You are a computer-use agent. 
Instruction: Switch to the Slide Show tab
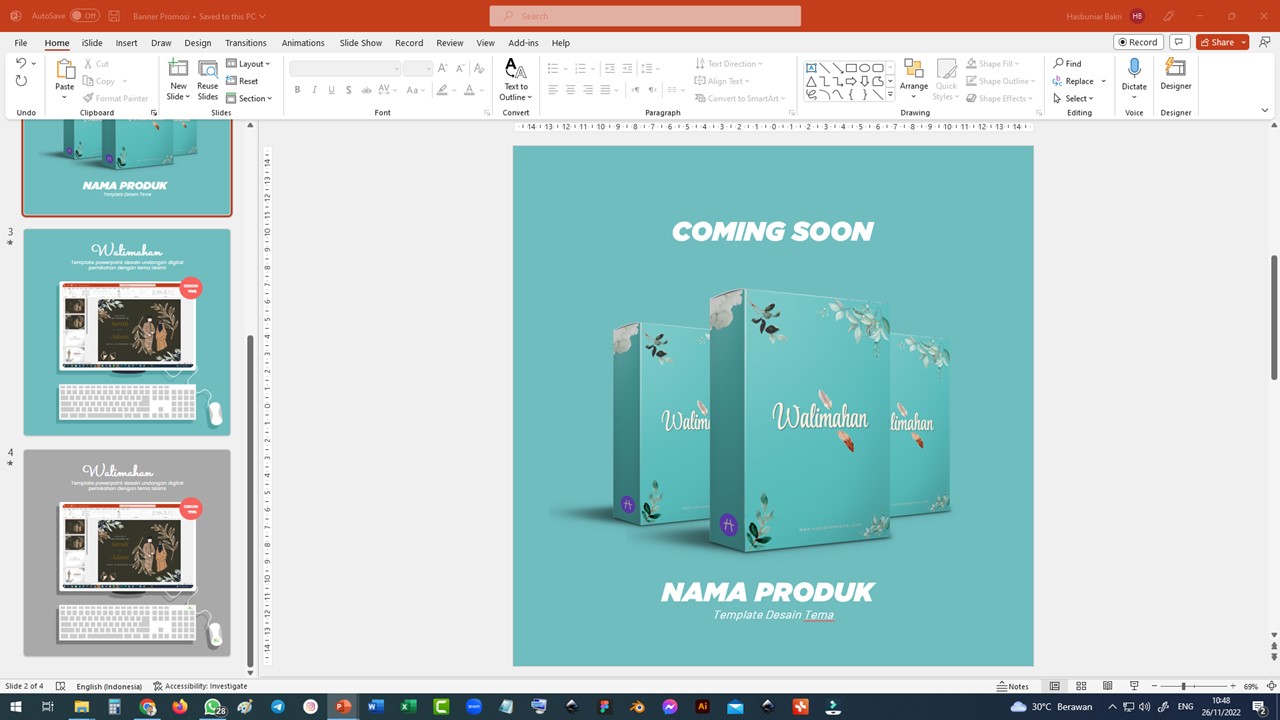coord(360,43)
